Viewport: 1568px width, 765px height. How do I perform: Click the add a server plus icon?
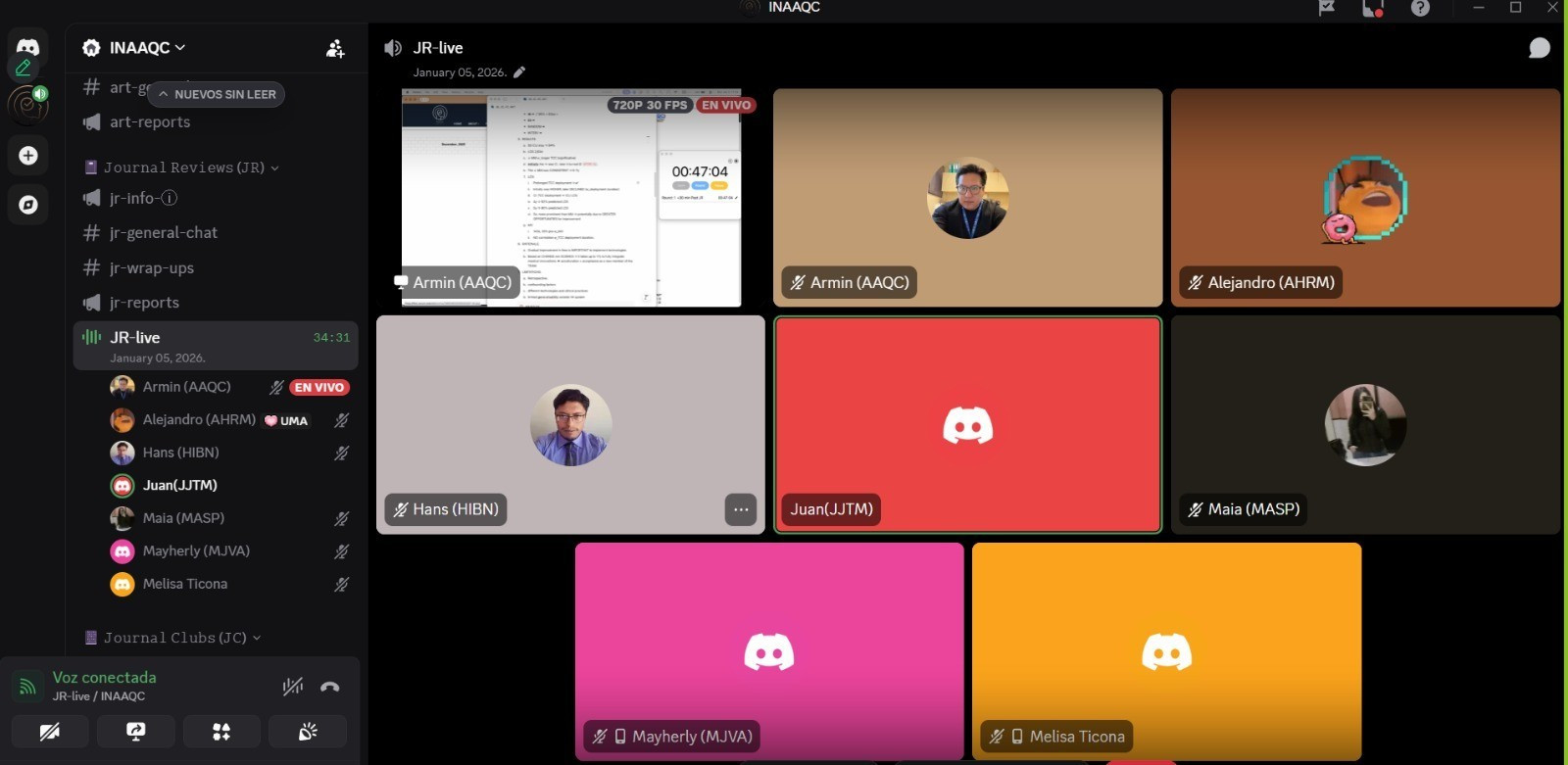click(x=28, y=156)
